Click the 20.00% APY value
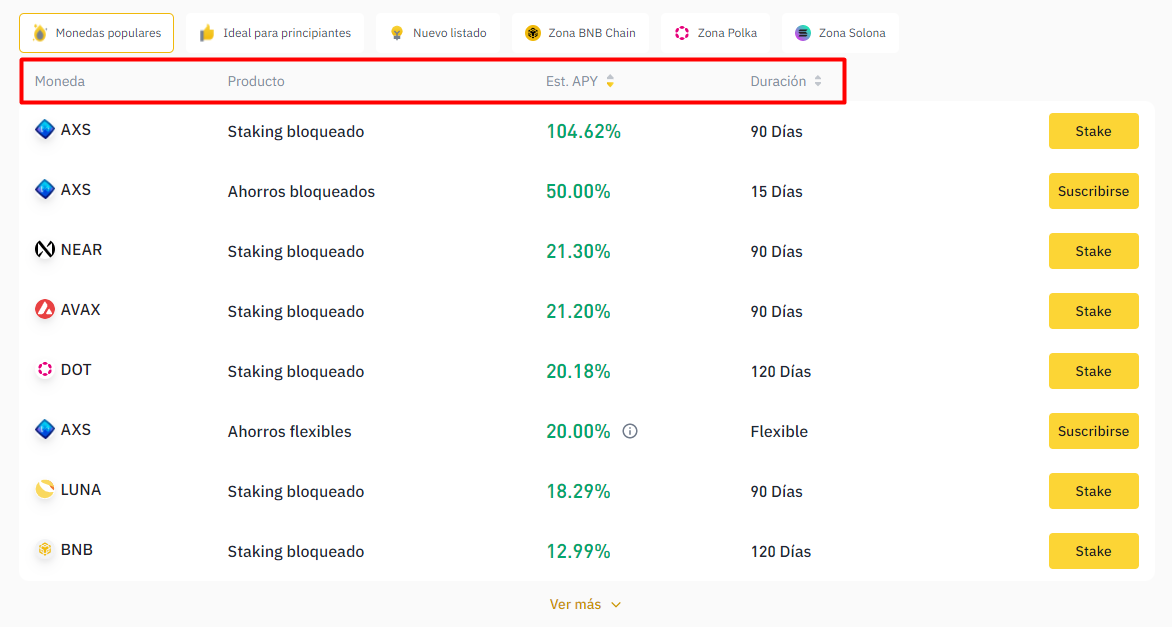1172x627 pixels. tap(578, 431)
